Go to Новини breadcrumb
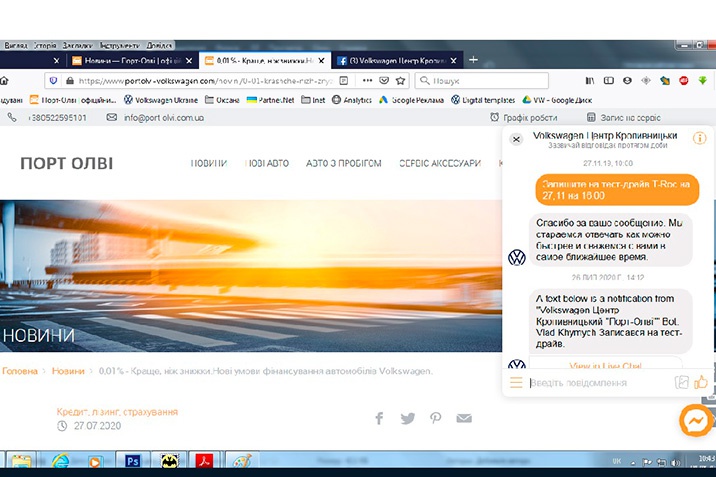The image size is (716, 477). tap(68, 371)
